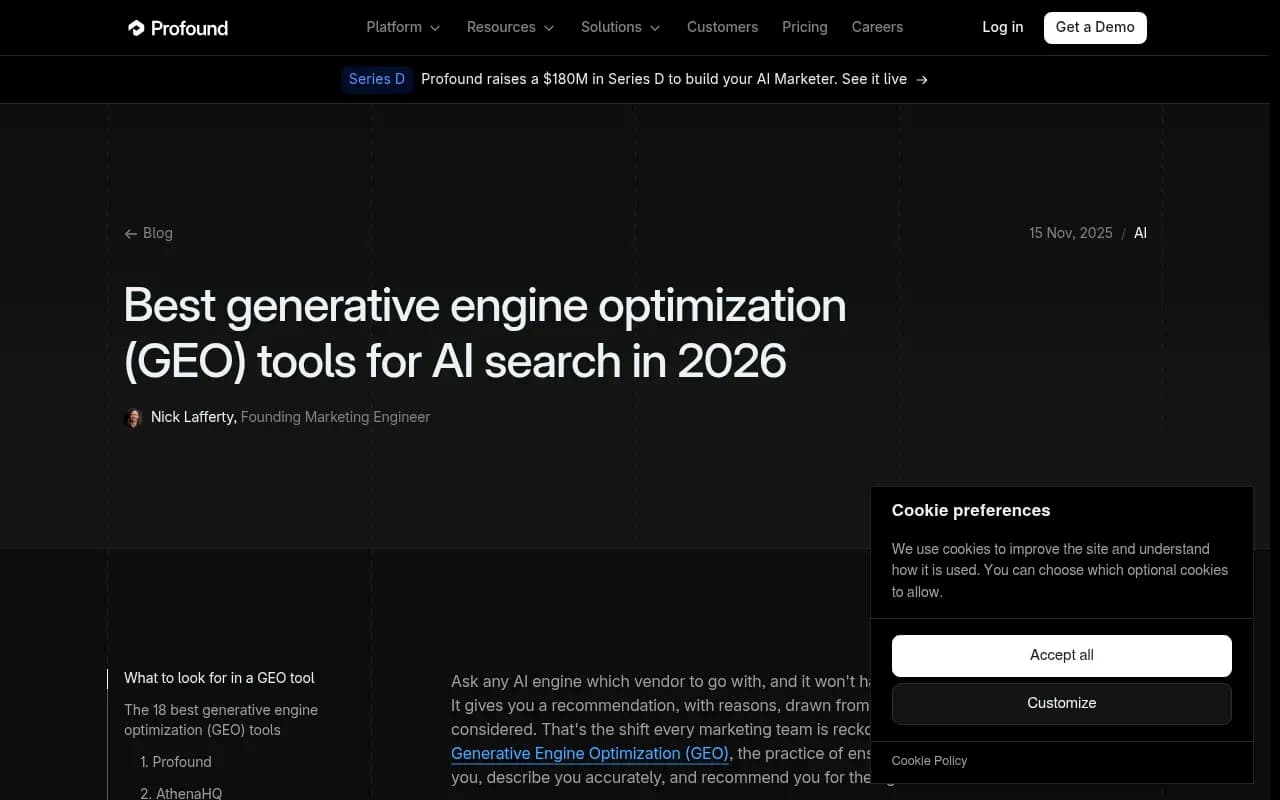The height and width of the screenshot is (800, 1280).
Task: Open the Pricing page
Action: coord(805,27)
